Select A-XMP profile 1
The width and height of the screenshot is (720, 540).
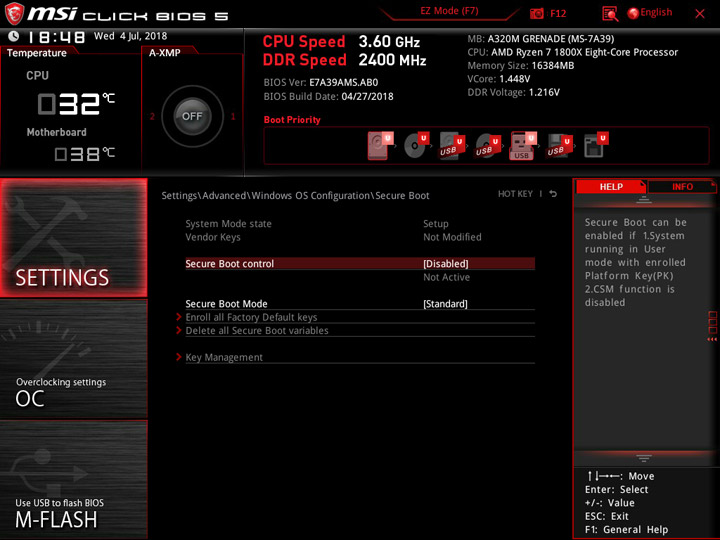233,116
